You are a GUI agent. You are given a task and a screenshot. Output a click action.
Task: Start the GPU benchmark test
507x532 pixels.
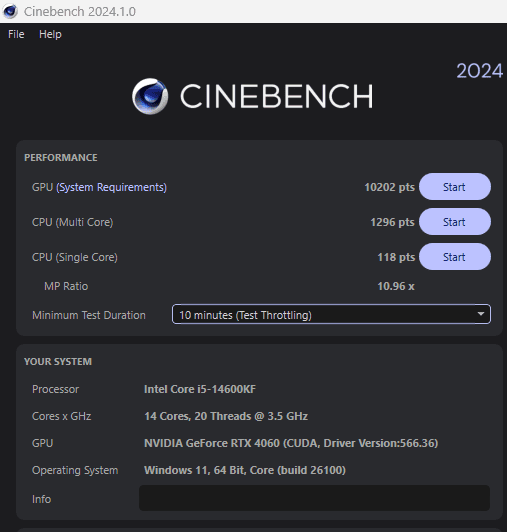point(455,187)
